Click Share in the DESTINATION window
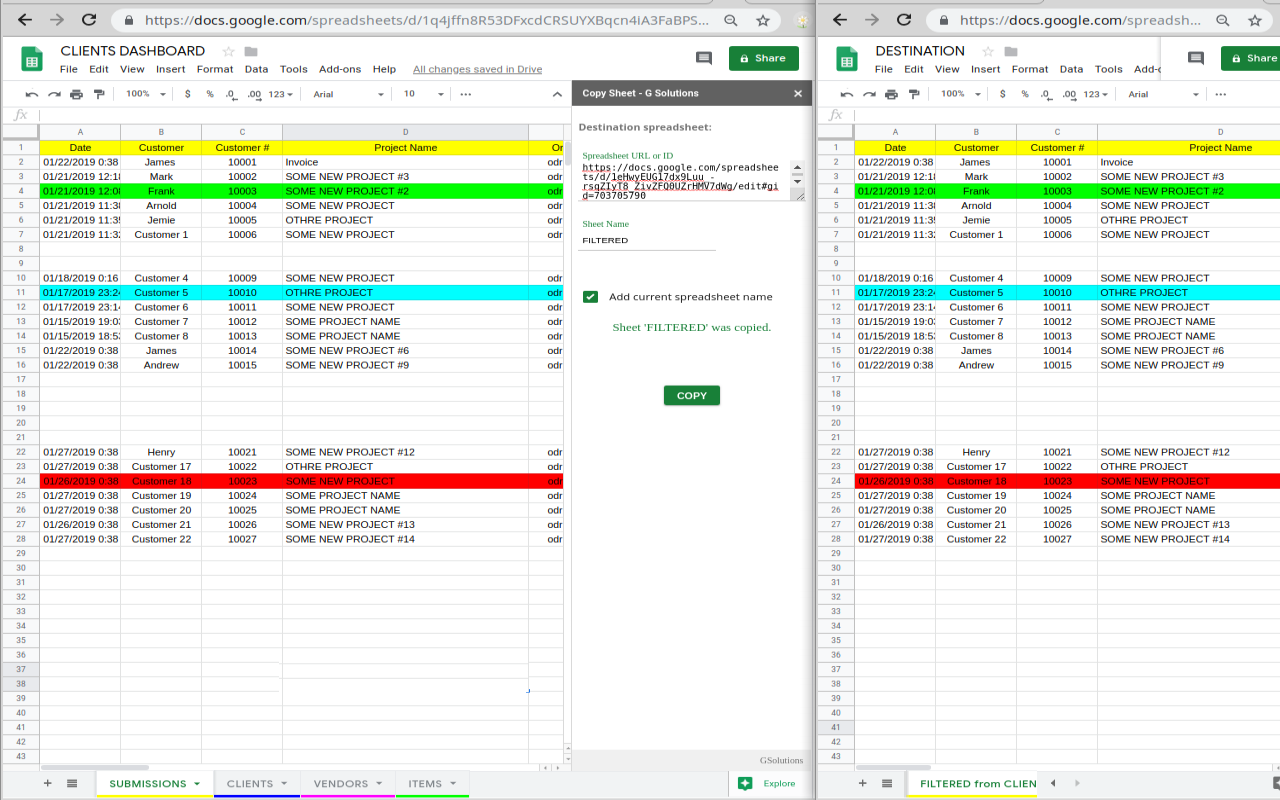This screenshot has height=800, width=1280. pyautogui.click(x=1250, y=58)
